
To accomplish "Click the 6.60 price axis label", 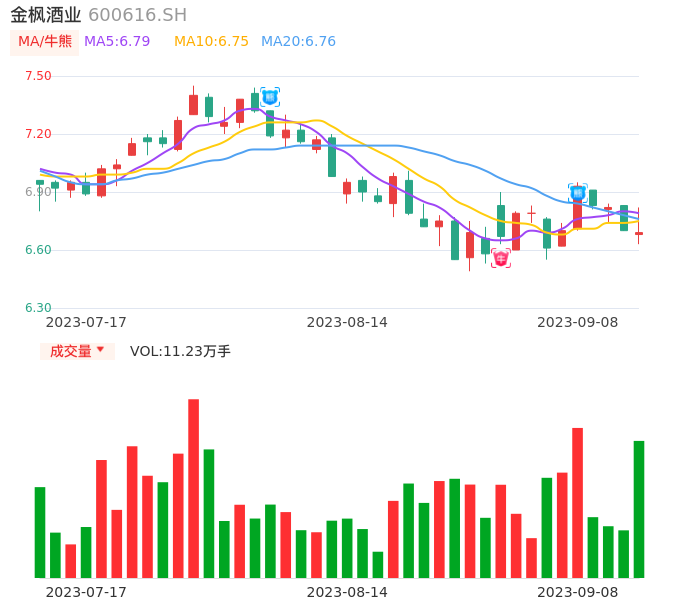I will tap(38, 250).
